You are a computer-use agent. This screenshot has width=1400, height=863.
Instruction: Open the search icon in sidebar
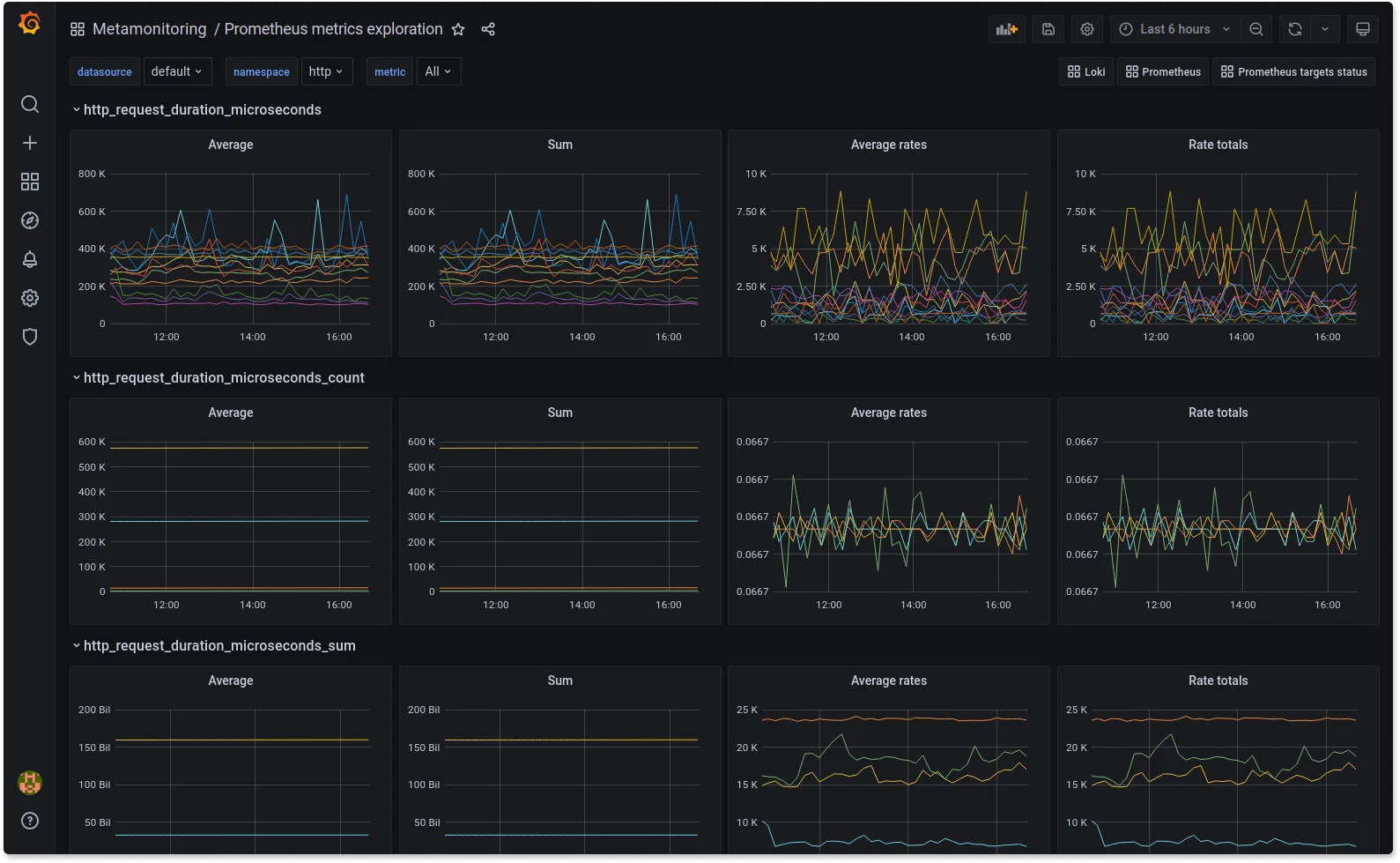[x=30, y=104]
